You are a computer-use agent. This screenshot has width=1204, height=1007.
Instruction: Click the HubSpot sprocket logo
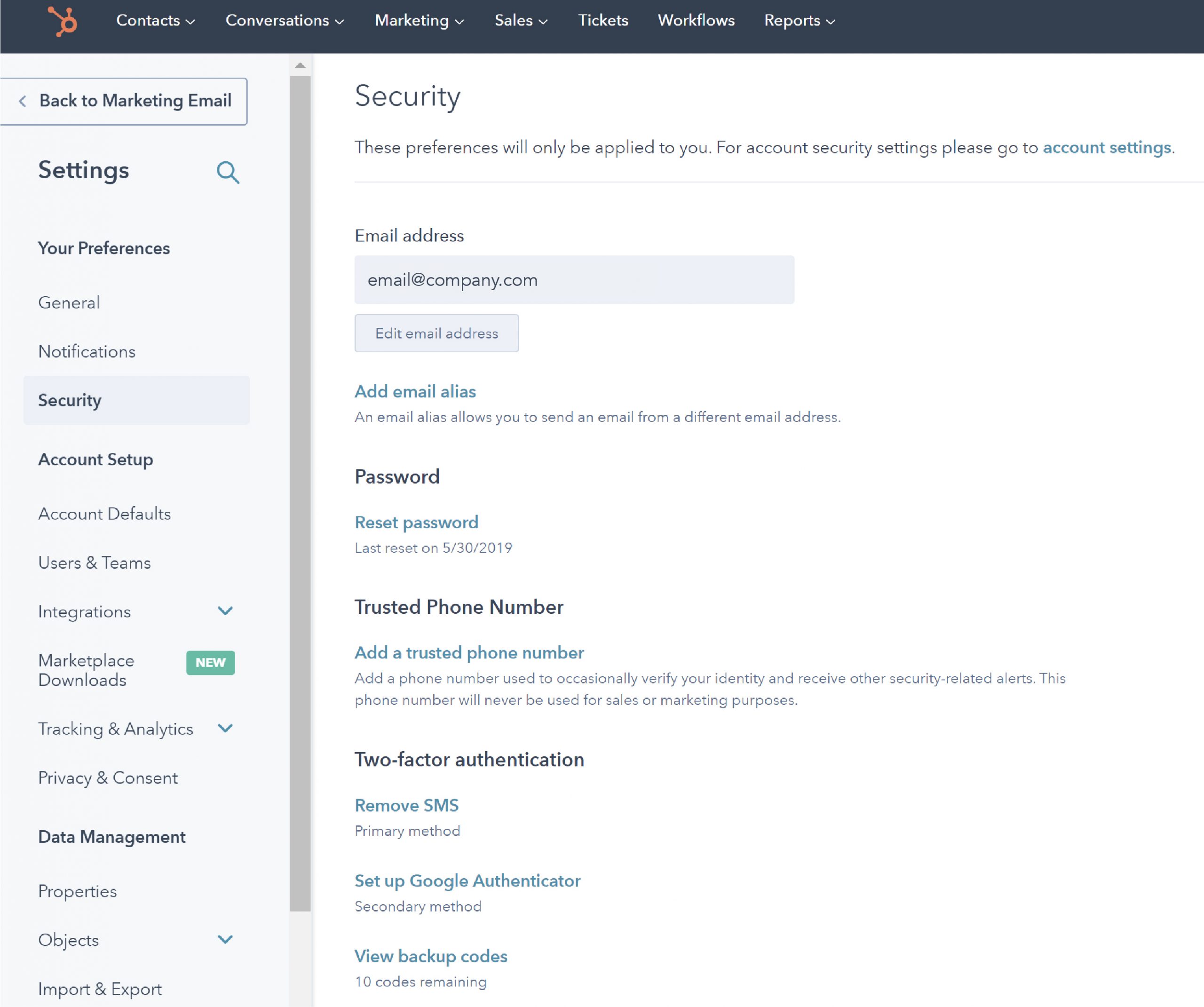coord(63,21)
